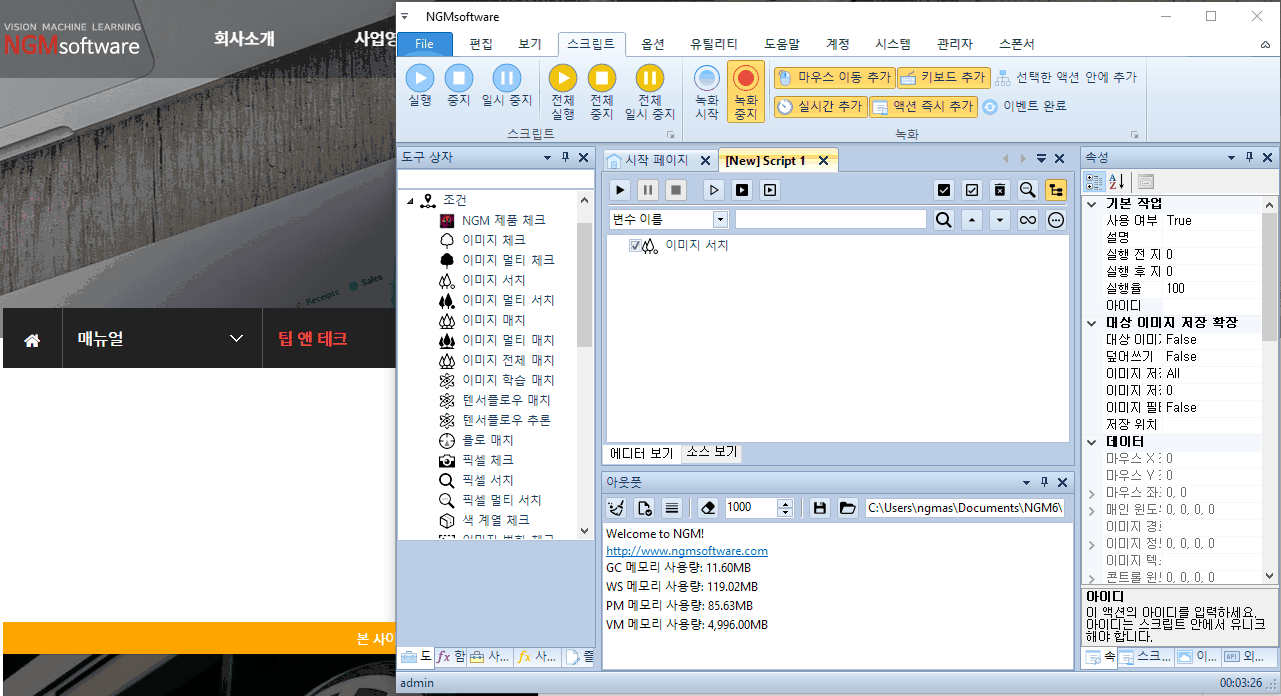Increase the 1000 output line count stepper
The width and height of the screenshot is (1281, 696).
[785, 503]
